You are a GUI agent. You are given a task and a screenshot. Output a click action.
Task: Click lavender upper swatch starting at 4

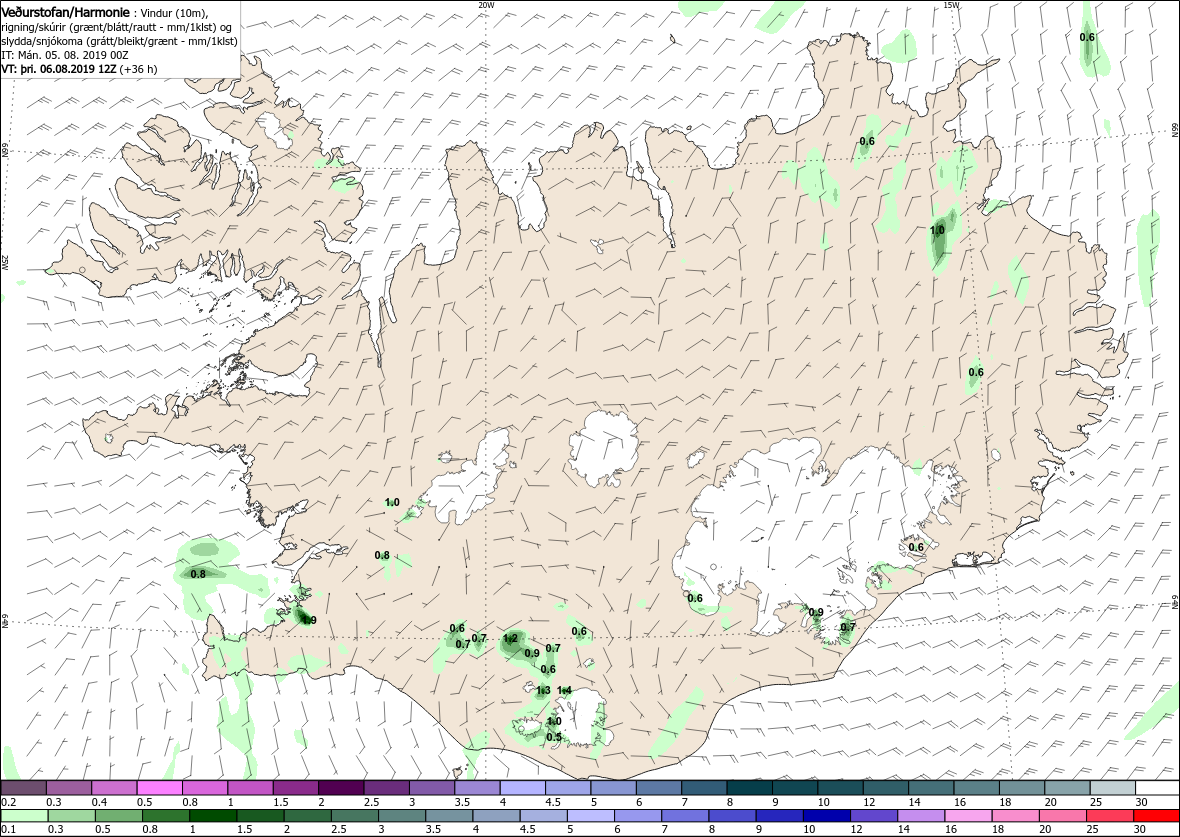(x=522, y=788)
